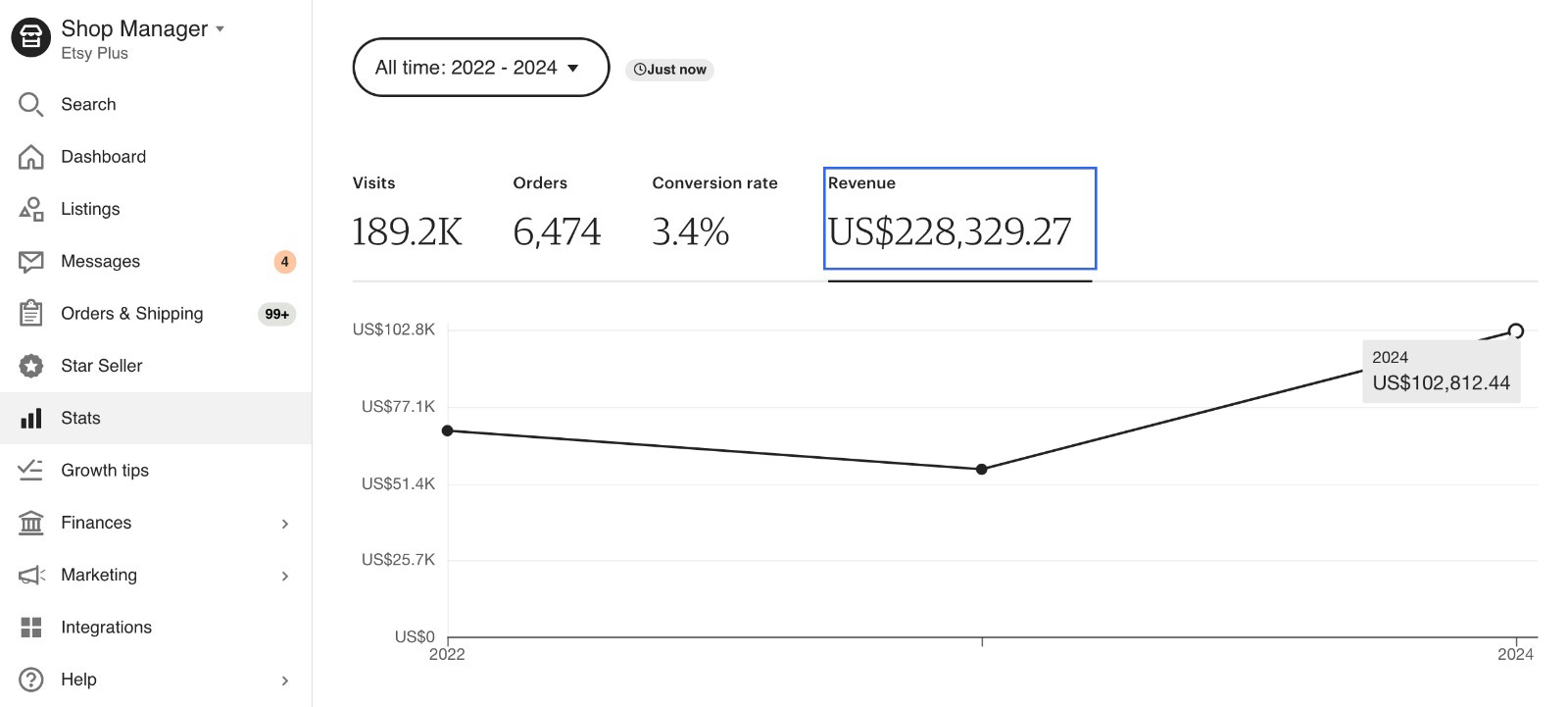1568x707 pixels.
Task: Click the US$0 axis label
Action: pyautogui.click(x=415, y=637)
